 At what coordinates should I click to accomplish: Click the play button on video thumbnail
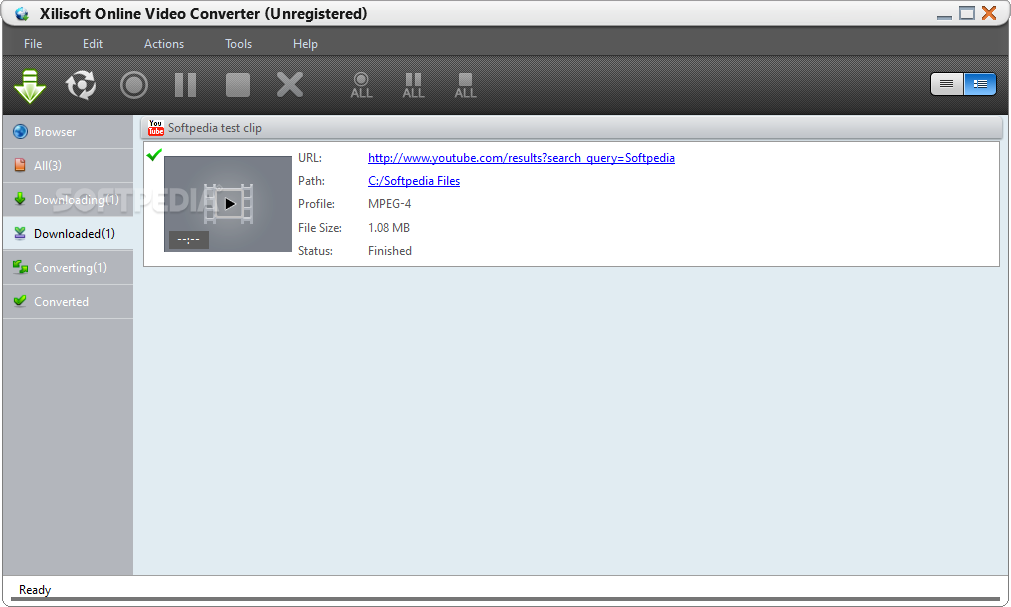230,204
